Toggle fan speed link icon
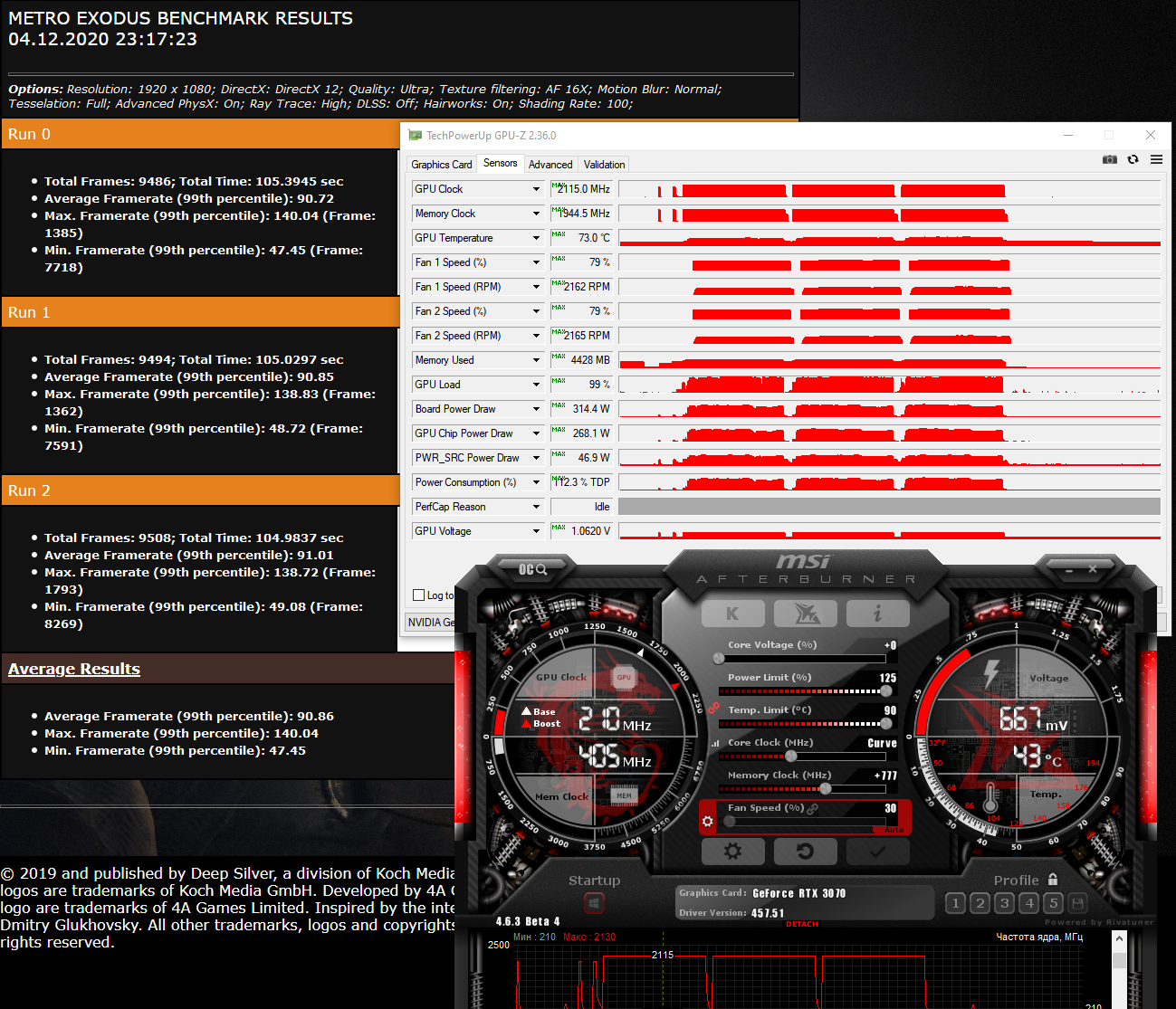This screenshot has width=1176, height=1009. pos(813,808)
